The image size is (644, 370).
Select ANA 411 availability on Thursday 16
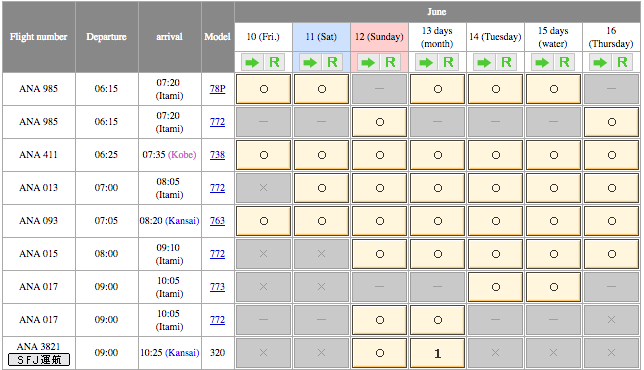(612, 155)
